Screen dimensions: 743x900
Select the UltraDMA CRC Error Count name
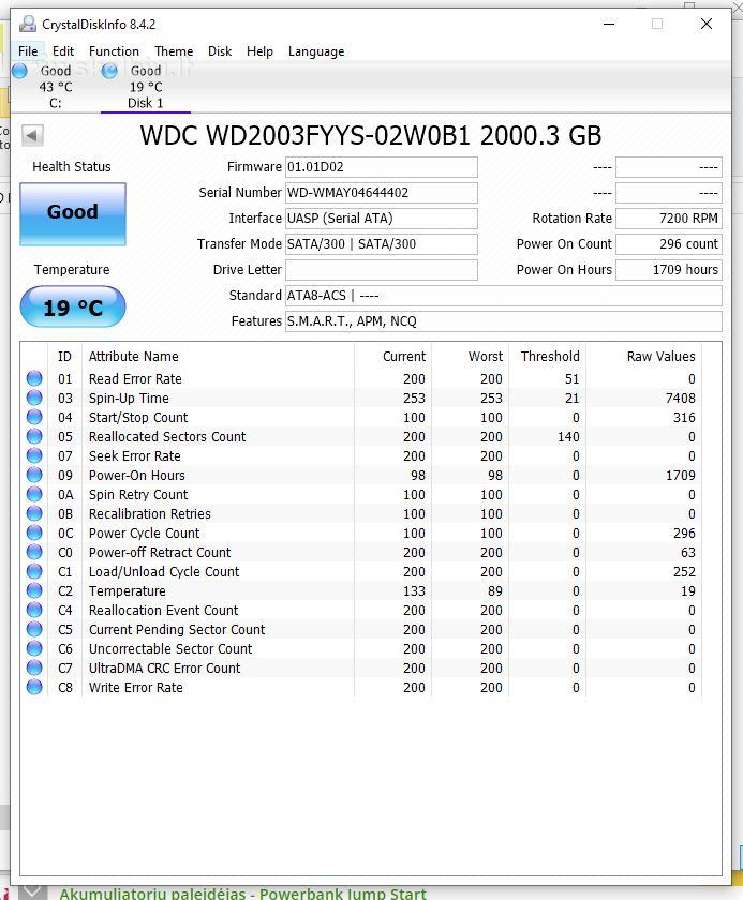(164, 668)
